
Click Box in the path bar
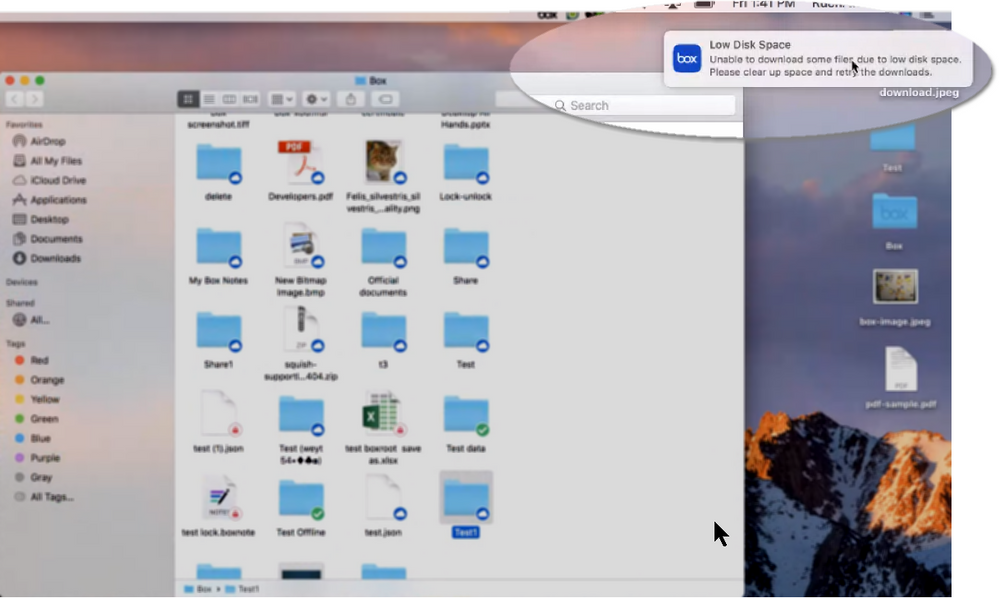tap(198, 589)
